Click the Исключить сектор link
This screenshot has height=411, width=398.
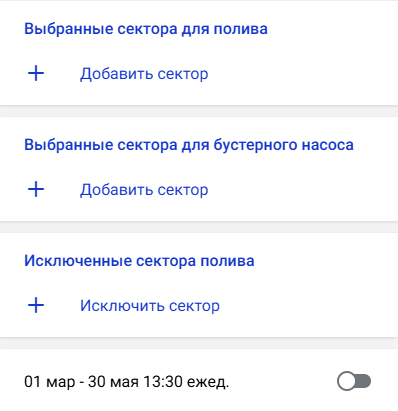(150, 306)
